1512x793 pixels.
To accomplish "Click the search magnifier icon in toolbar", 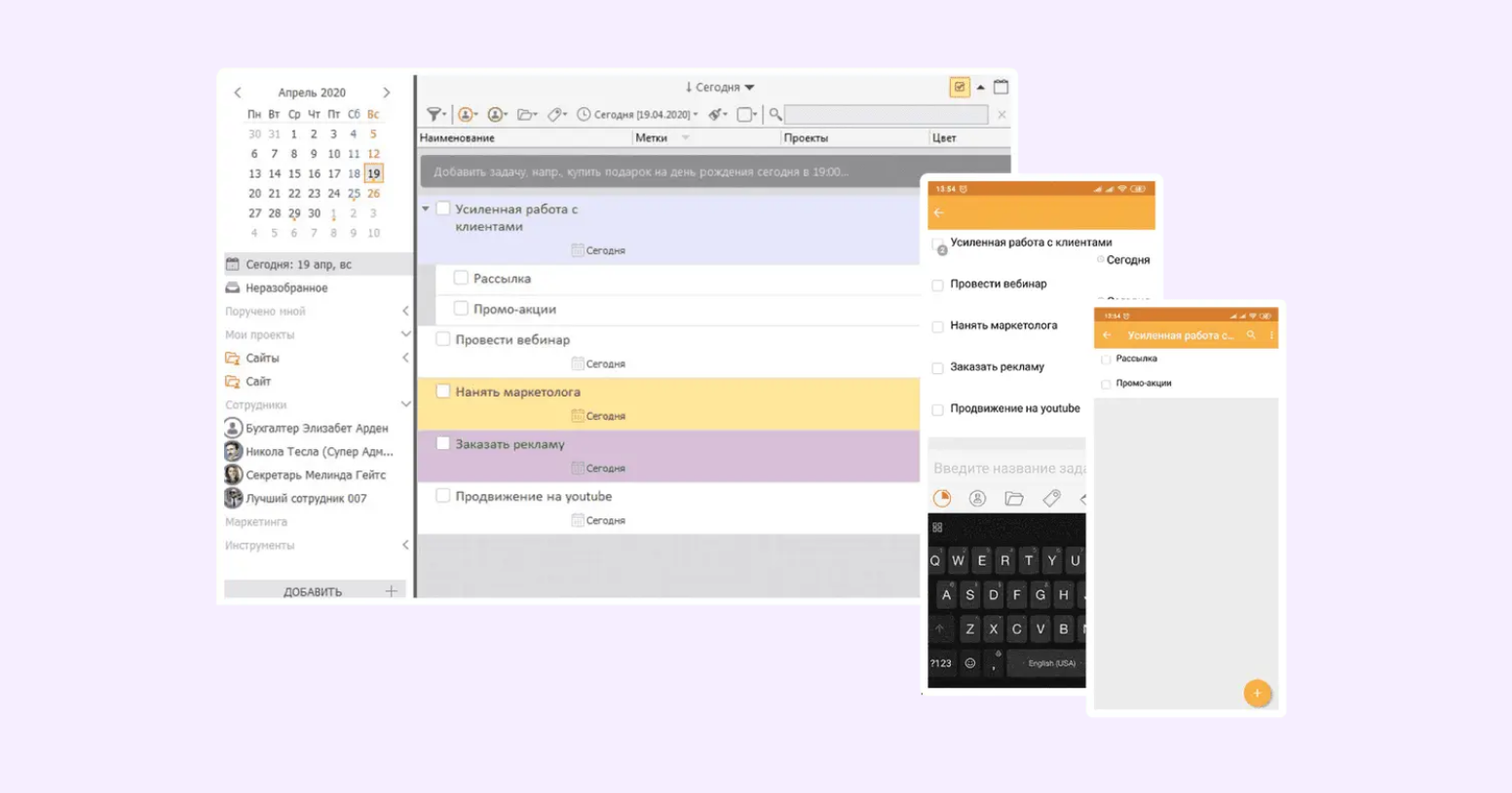I will pyautogui.click(x=775, y=115).
